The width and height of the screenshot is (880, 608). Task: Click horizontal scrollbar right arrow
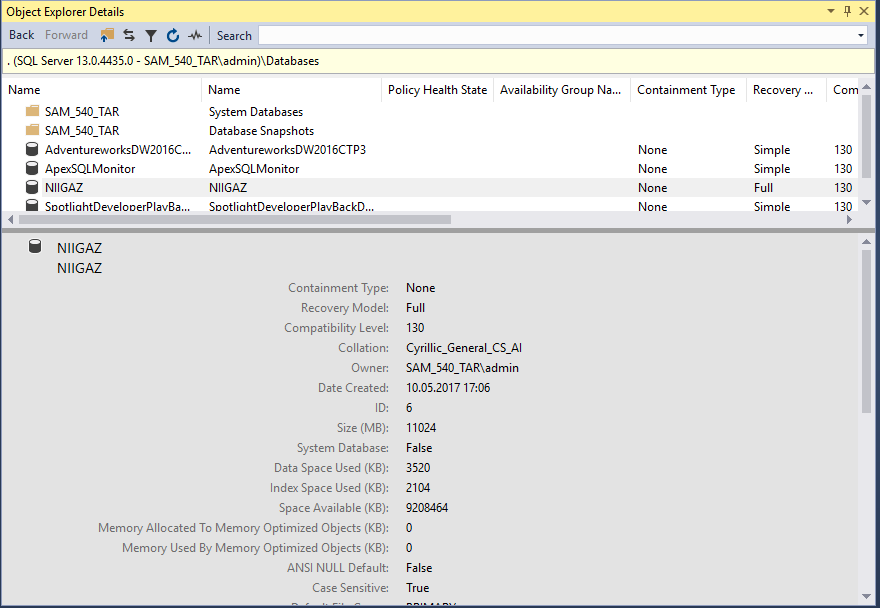pos(849,220)
